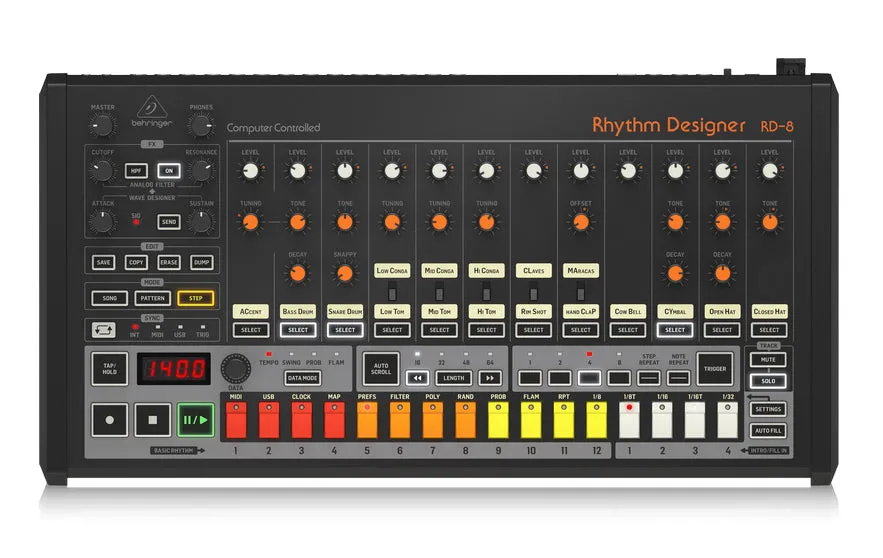The height and width of the screenshot is (558, 883).
Task: Click the ERASE edit button
Action: [169, 262]
